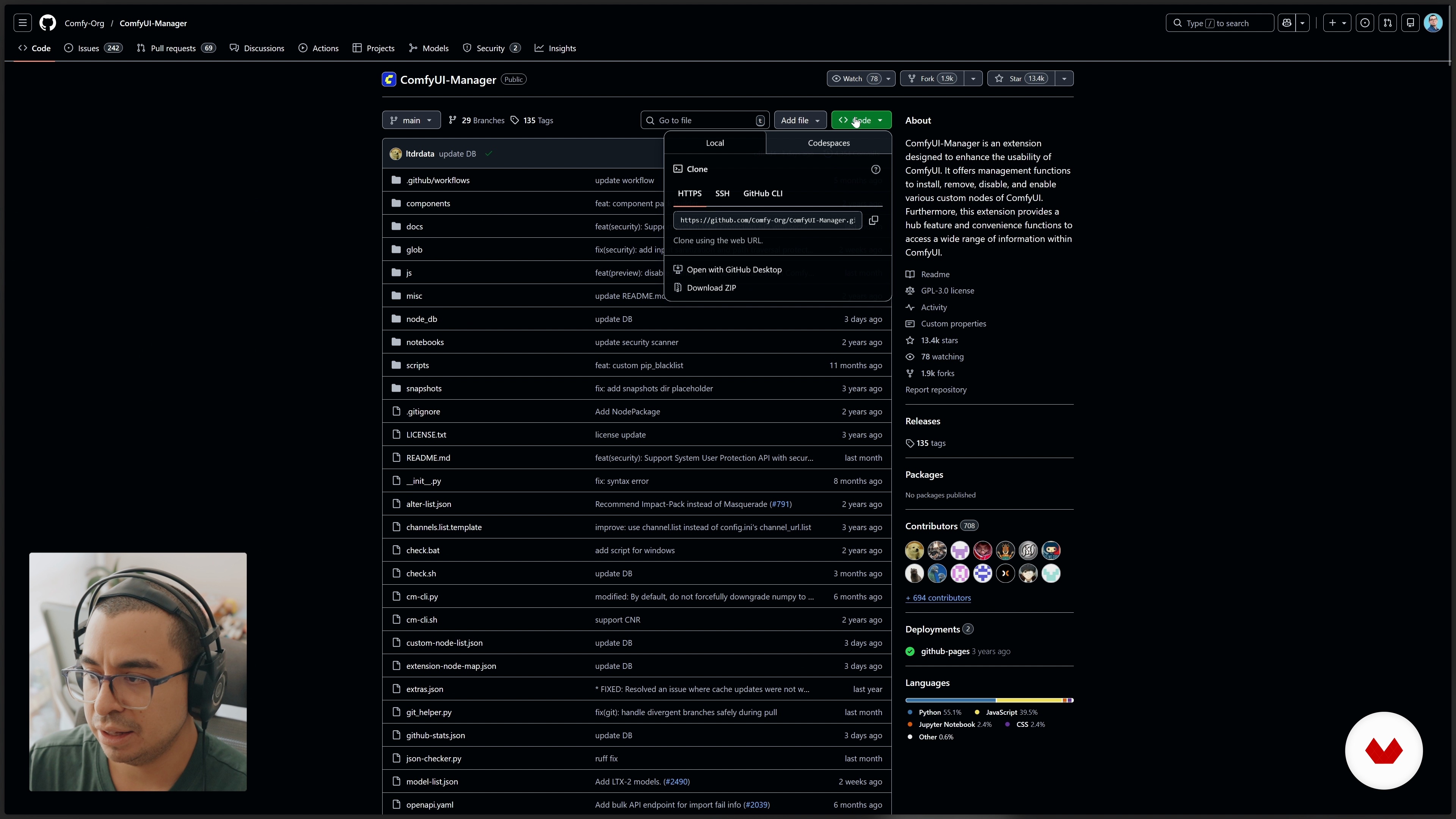1456x819 pixels.
Task: Switch to the Issues tab
Action: (x=93, y=49)
